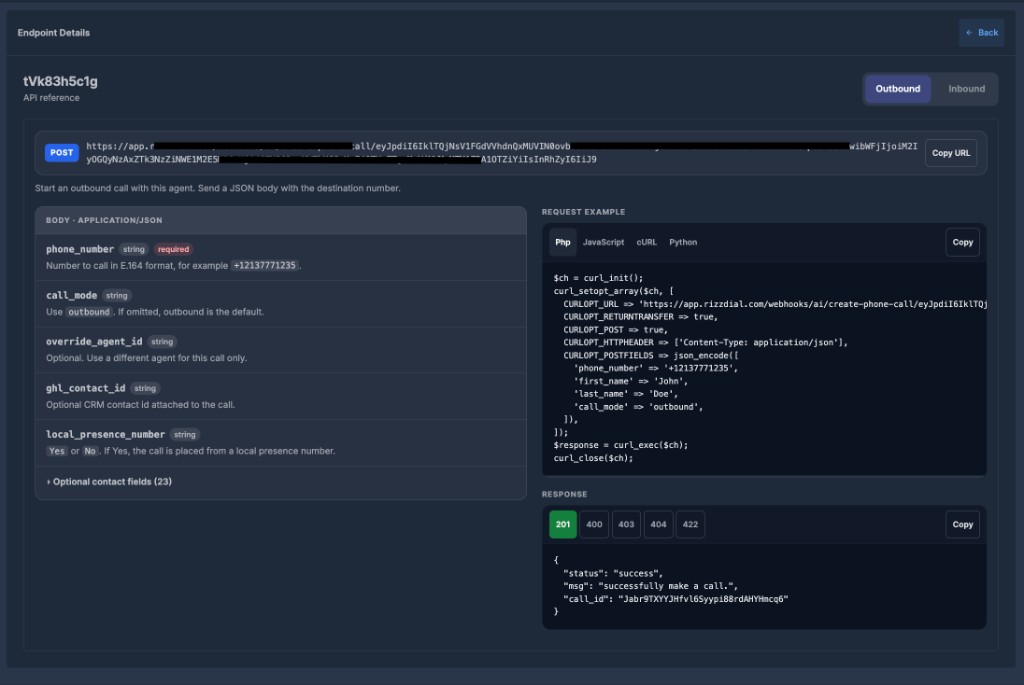Copy the endpoint URL

pyautogui.click(x=950, y=153)
